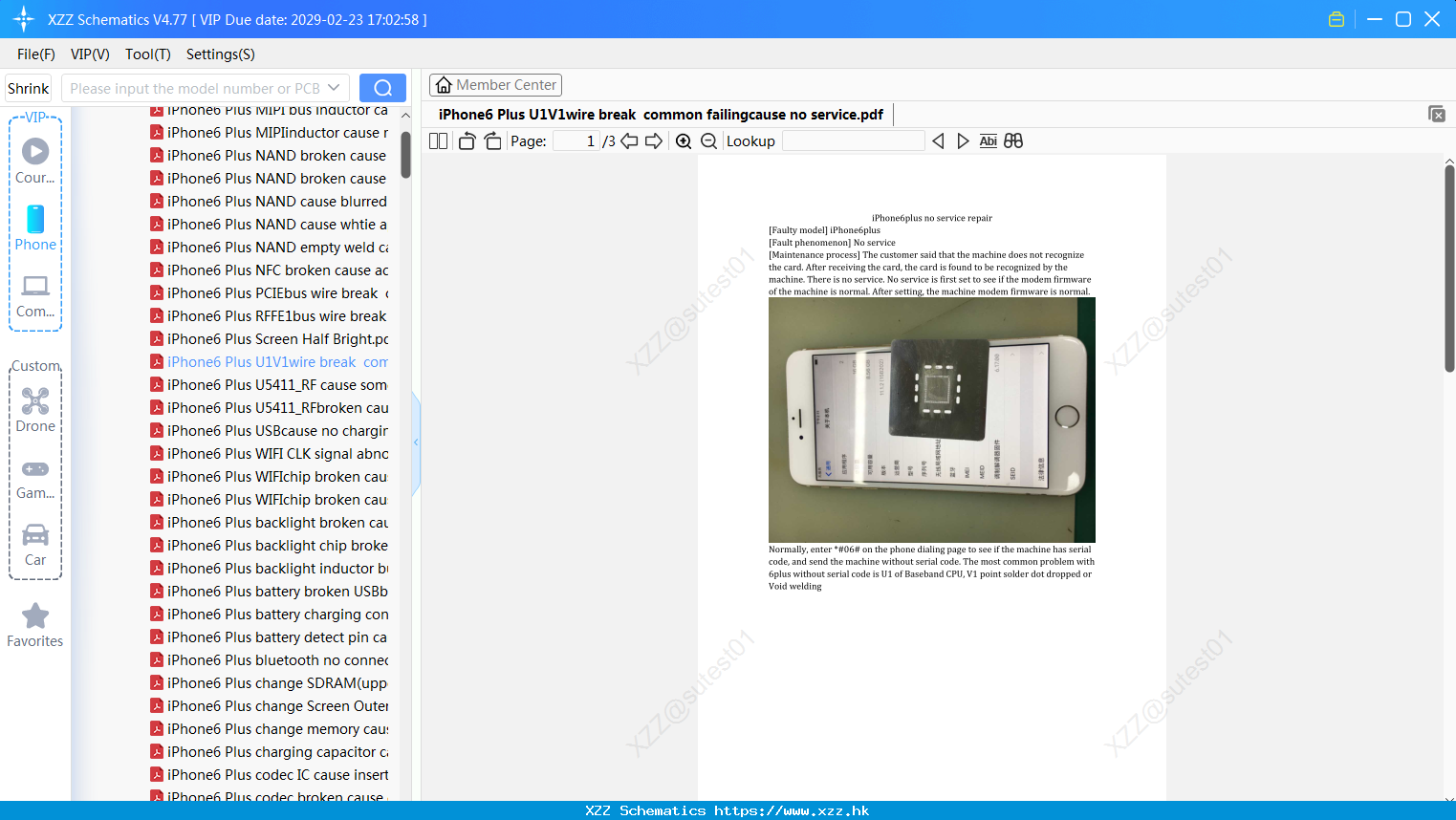This screenshot has height=820, width=1456.
Task: Click the magnifier search button
Action: click(x=382, y=88)
